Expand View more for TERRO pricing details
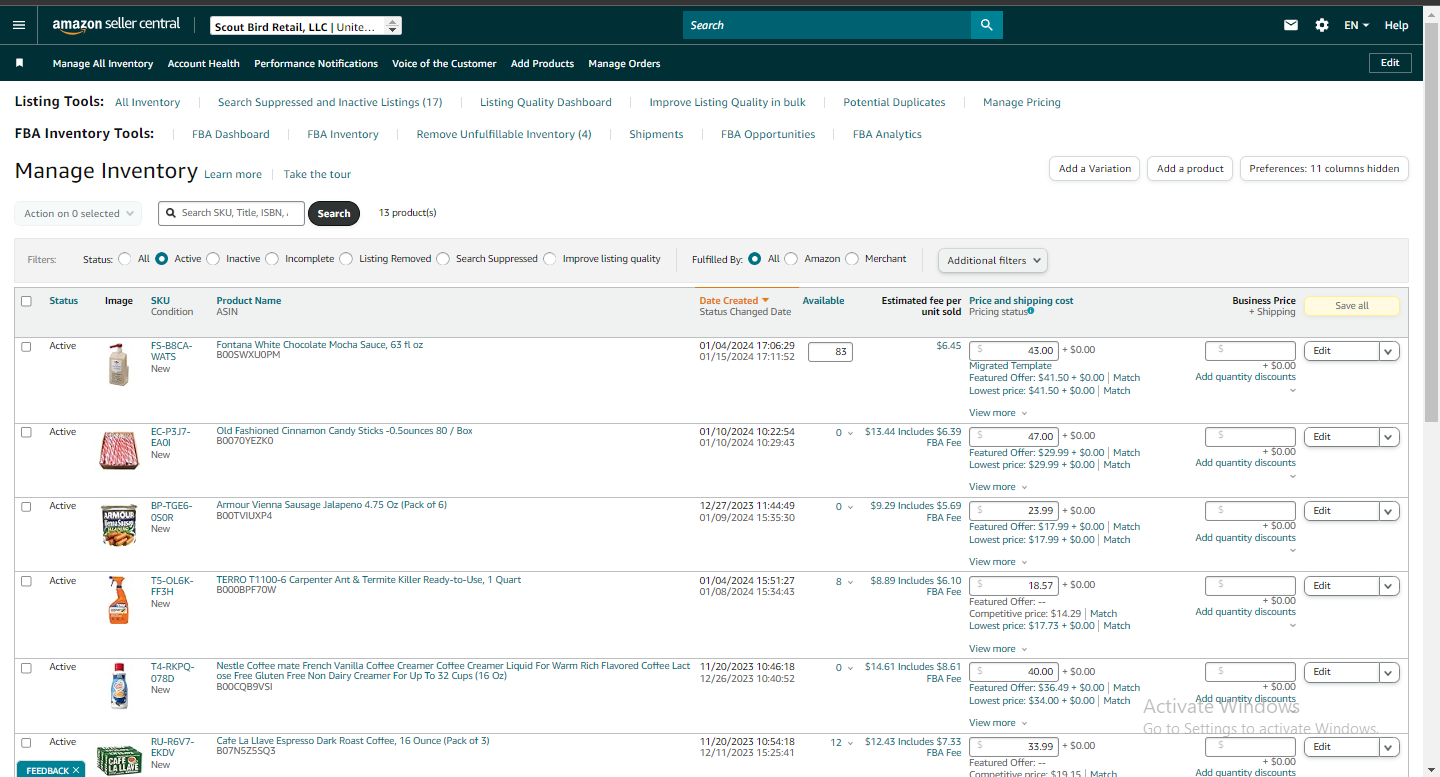This screenshot has width=1440, height=777. click(x=997, y=649)
